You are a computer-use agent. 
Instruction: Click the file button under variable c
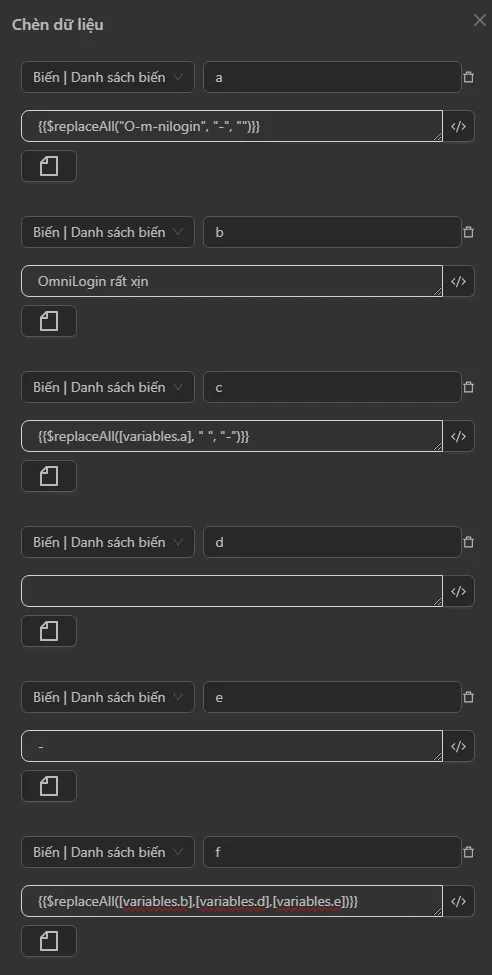49,476
